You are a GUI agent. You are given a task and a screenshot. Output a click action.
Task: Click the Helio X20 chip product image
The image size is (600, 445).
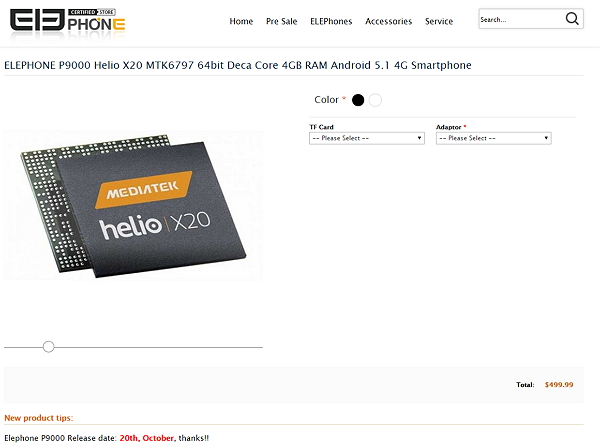[133, 205]
